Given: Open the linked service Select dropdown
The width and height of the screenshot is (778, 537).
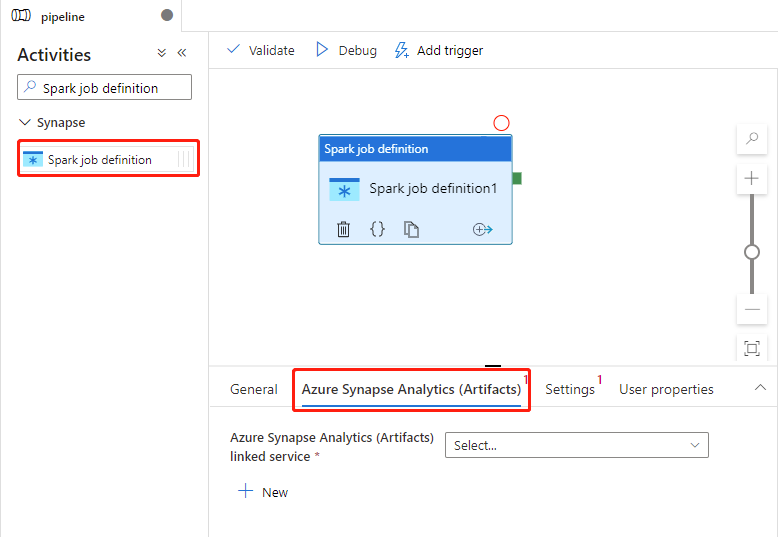Looking at the screenshot, I should tap(577, 445).
